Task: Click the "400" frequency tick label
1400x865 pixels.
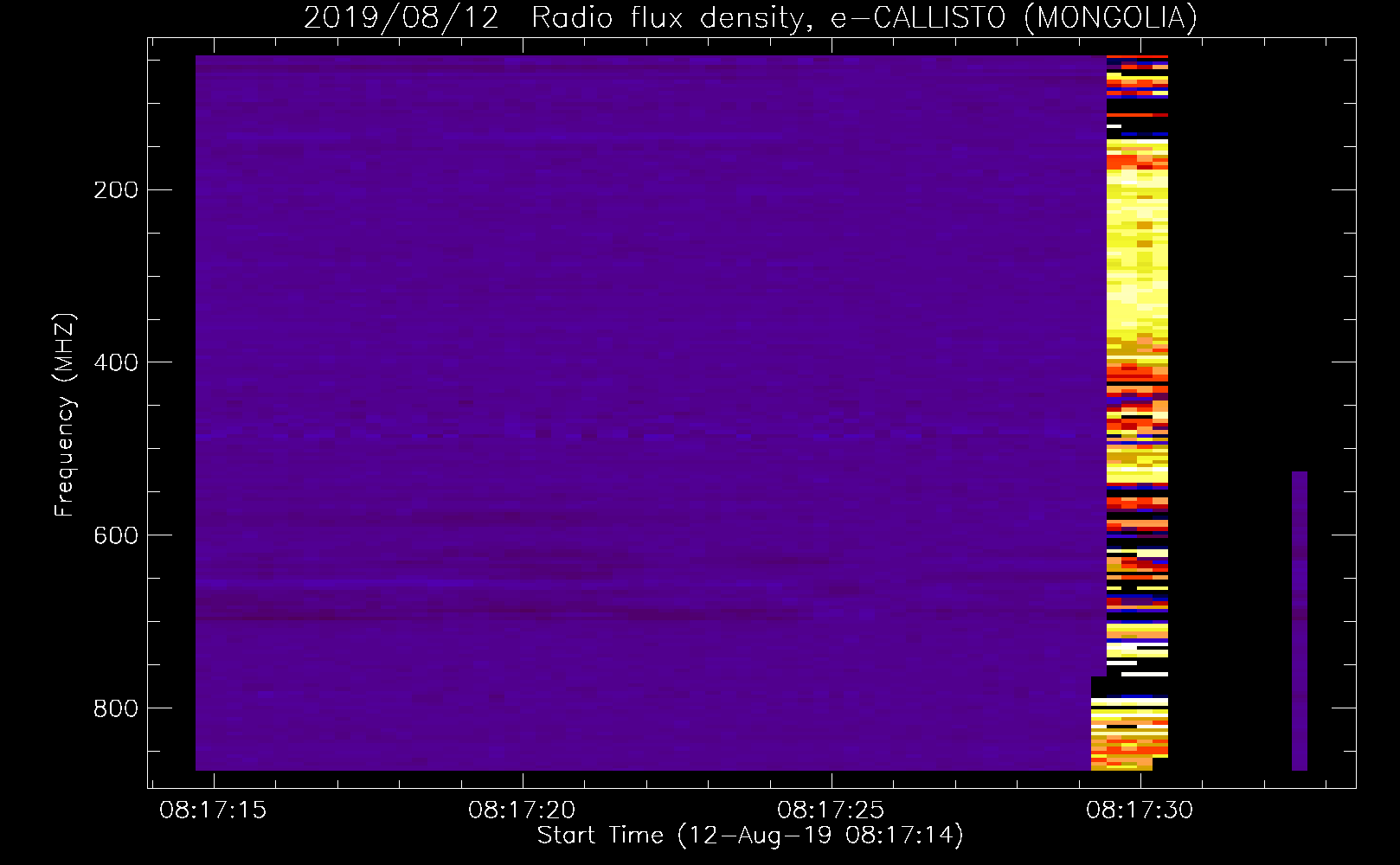Action: coord(116,362)
